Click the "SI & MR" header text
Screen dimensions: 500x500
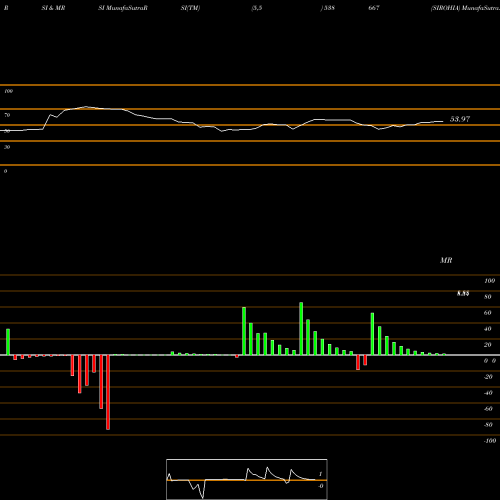pos(53,8)
